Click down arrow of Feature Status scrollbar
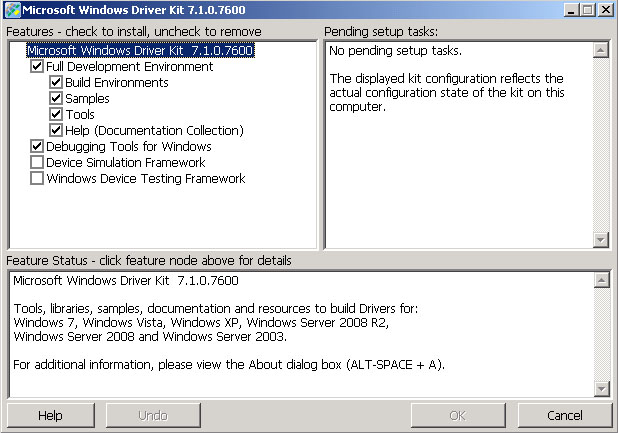 click(x=601, y=389)
